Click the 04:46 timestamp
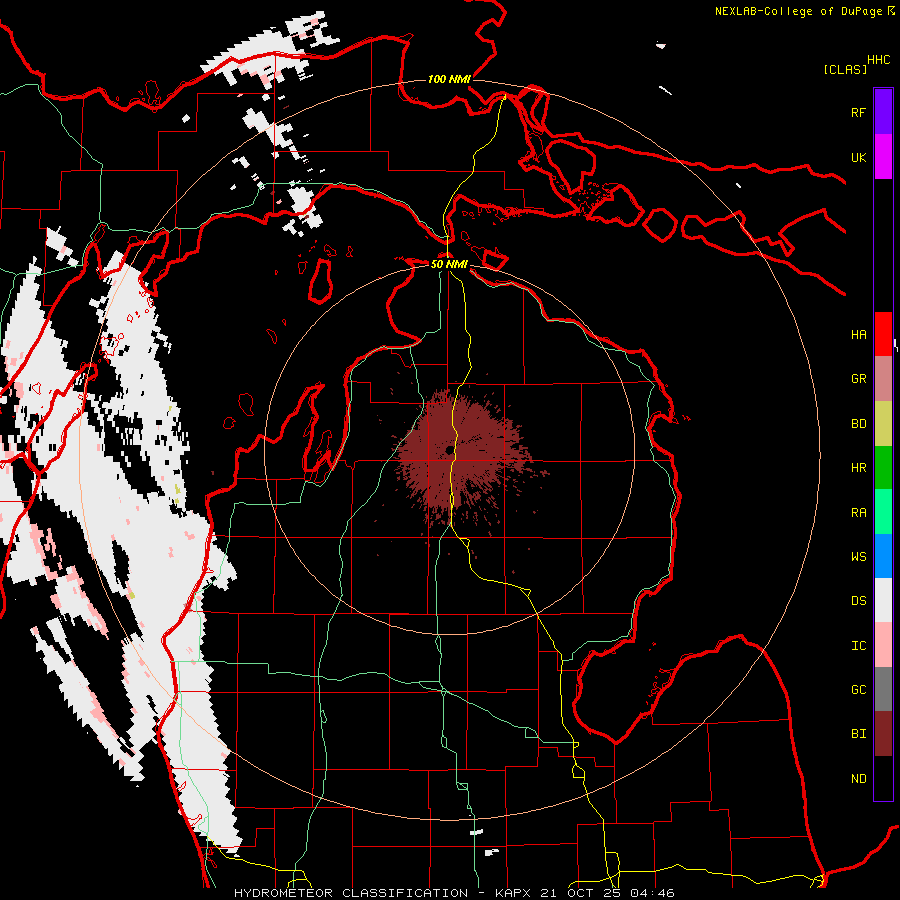The height and width of the screenshot is (900, 900). (x=652, y=893)
